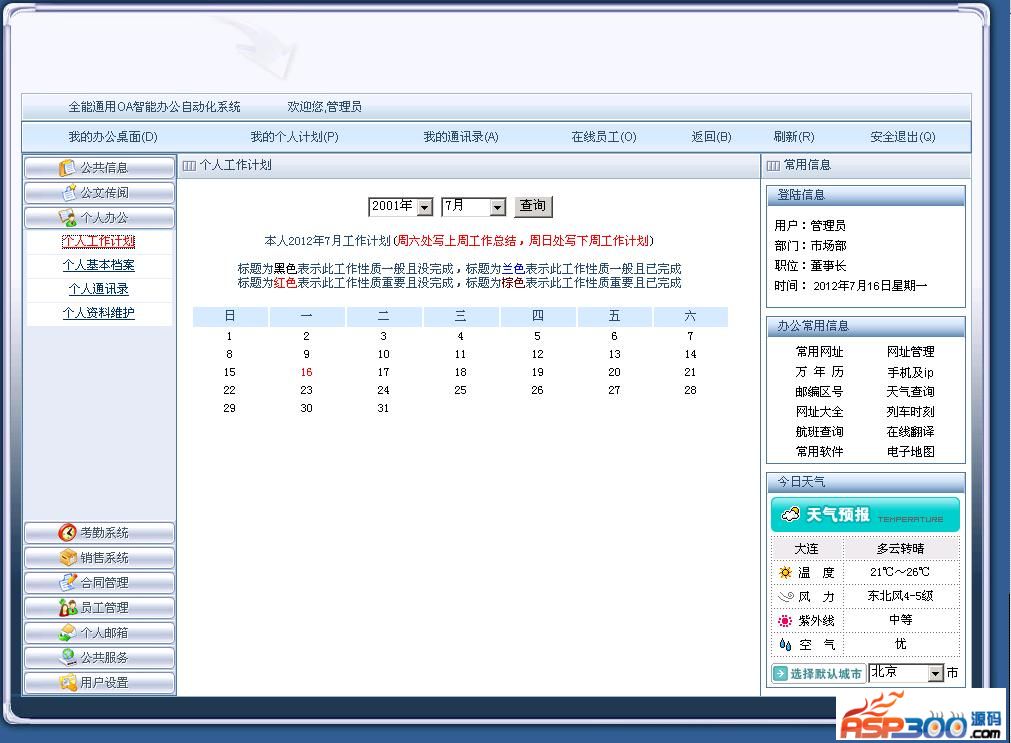Click the 多云转晴 weather value

(901, 549)
